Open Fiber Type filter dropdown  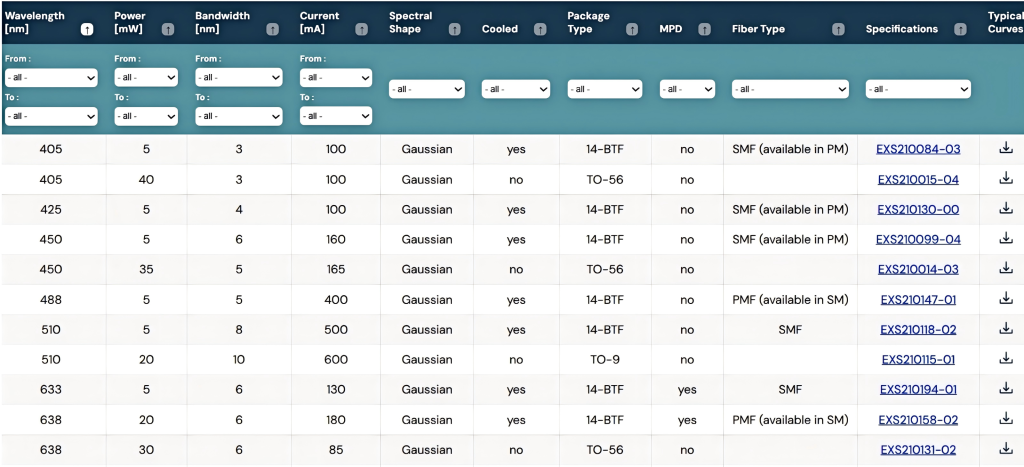[x=790, y=89]
